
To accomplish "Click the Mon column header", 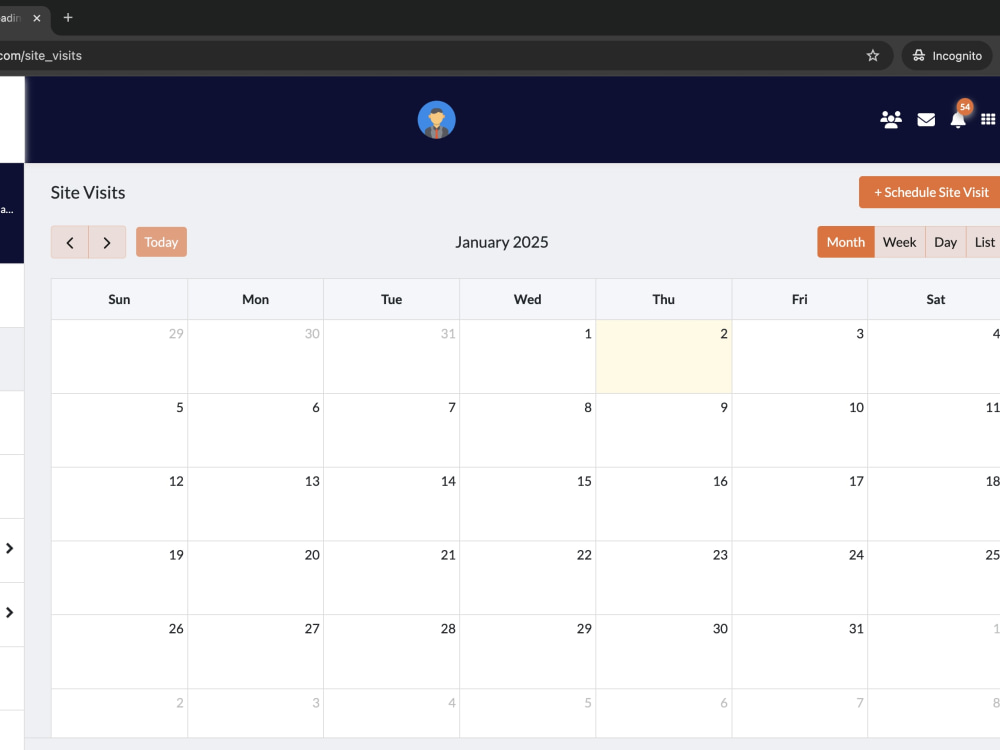I will (x=255, y=299).
